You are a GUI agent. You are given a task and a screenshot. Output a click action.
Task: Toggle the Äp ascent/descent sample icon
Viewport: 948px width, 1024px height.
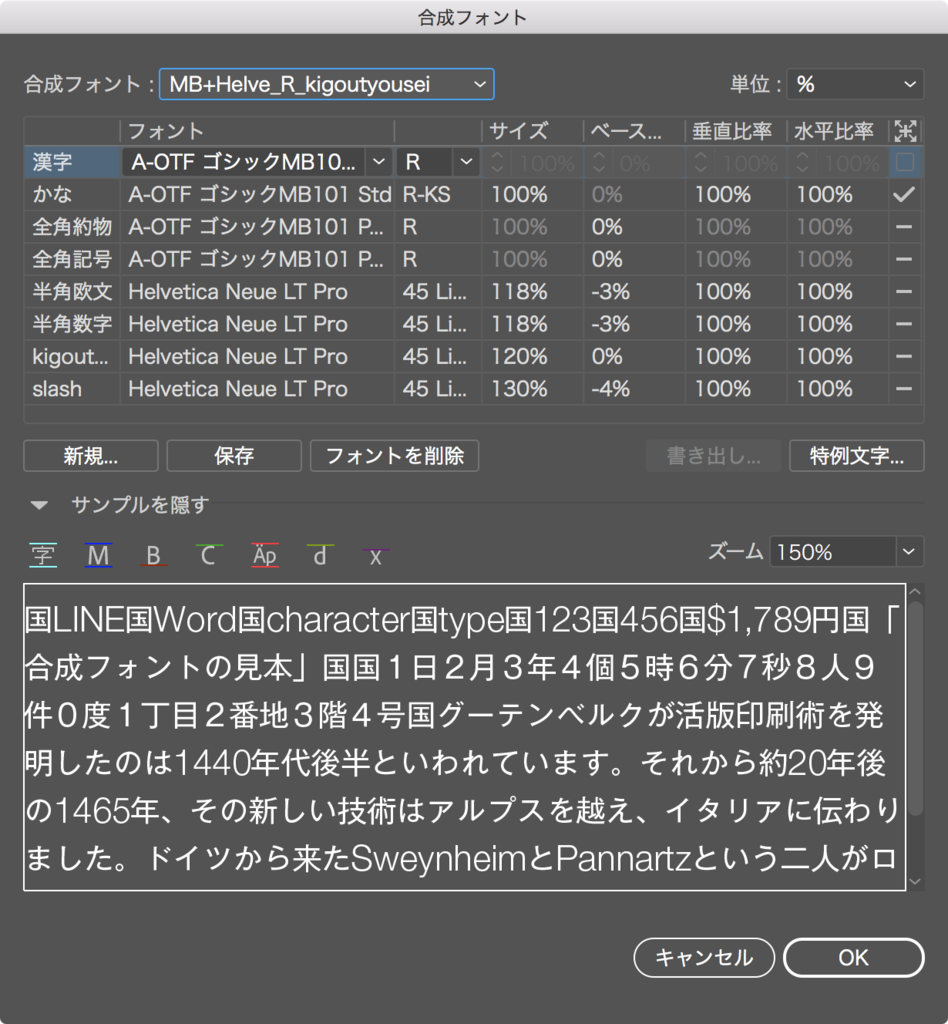click(264, 555)
